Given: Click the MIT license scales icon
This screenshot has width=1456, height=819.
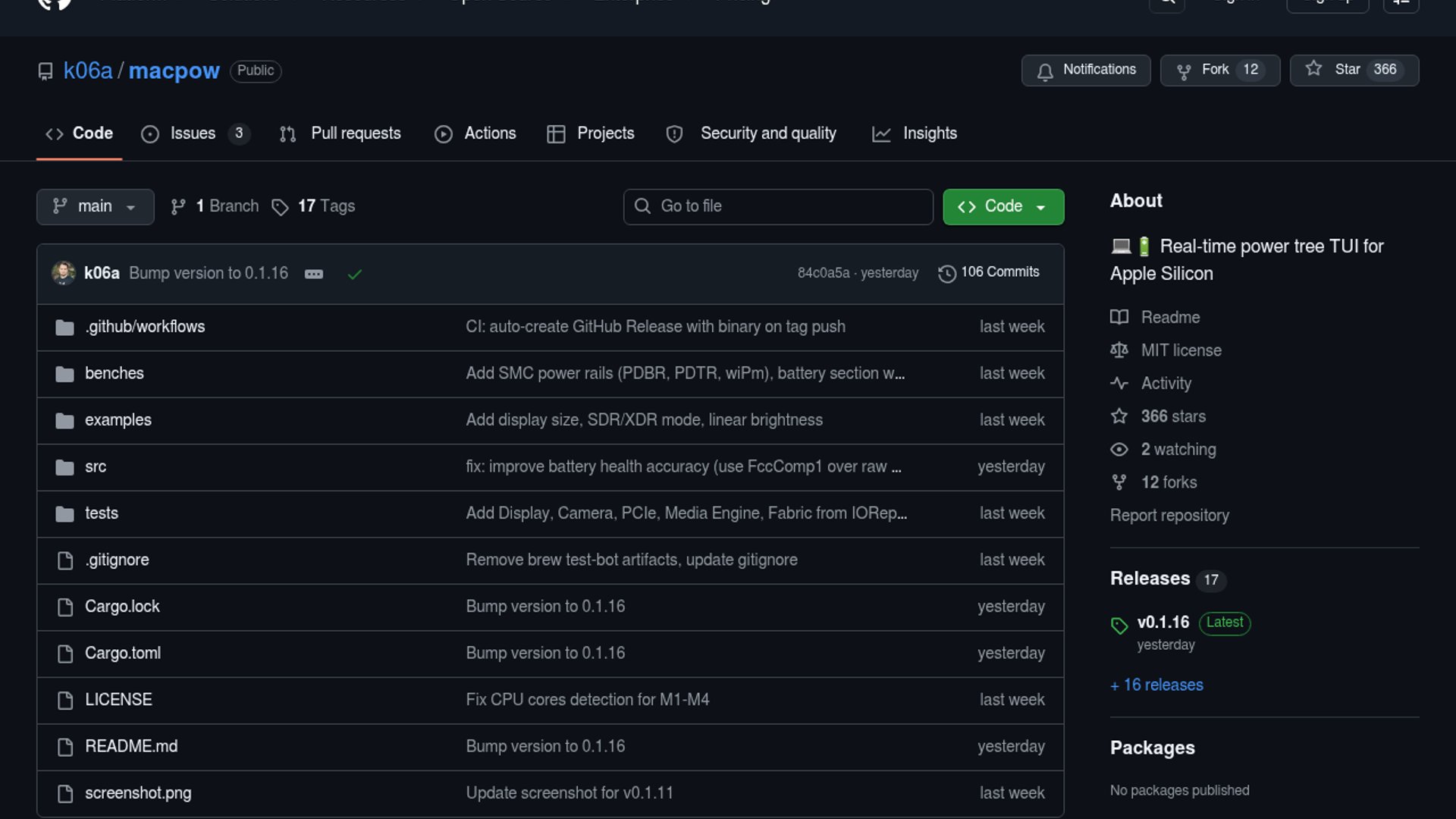Looking at the screenshot, I should [1119, 350].
